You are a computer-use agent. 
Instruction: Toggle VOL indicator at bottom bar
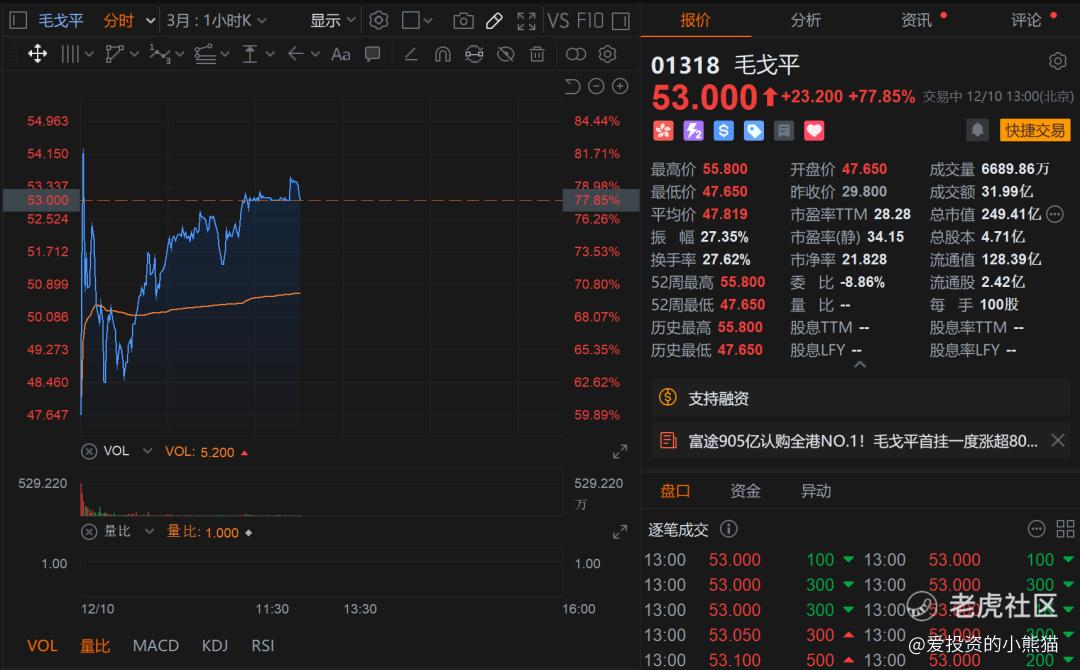tap(42, 645)
